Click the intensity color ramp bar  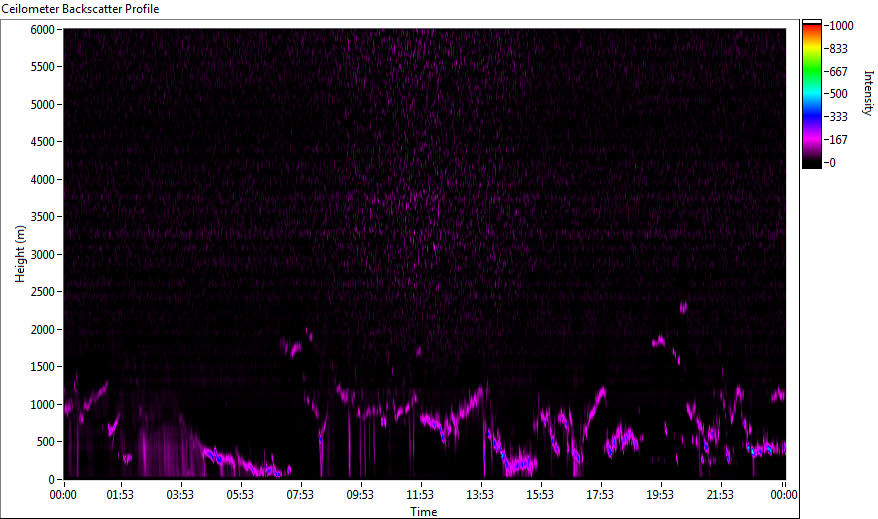[x=811, y=94]
